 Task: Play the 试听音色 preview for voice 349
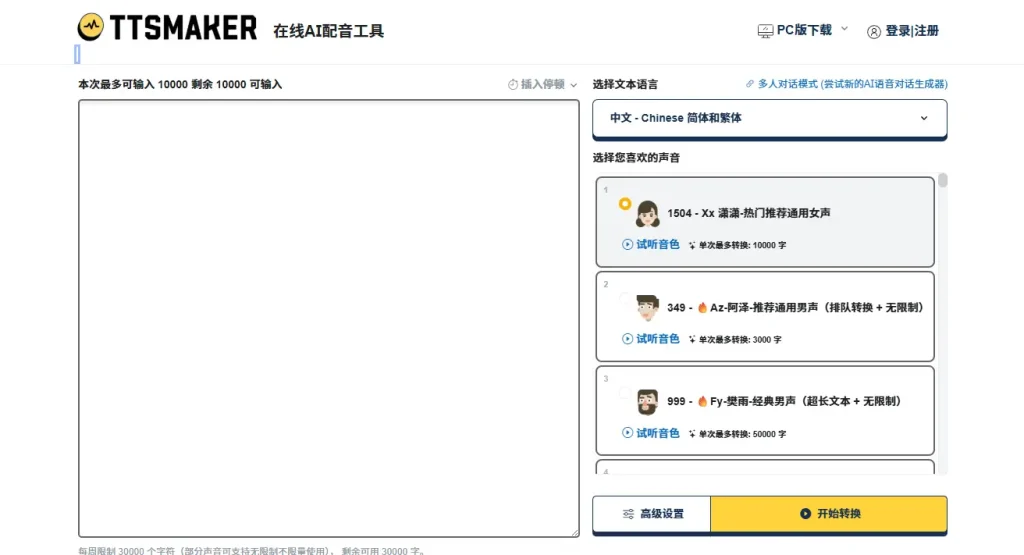point(651,339)
